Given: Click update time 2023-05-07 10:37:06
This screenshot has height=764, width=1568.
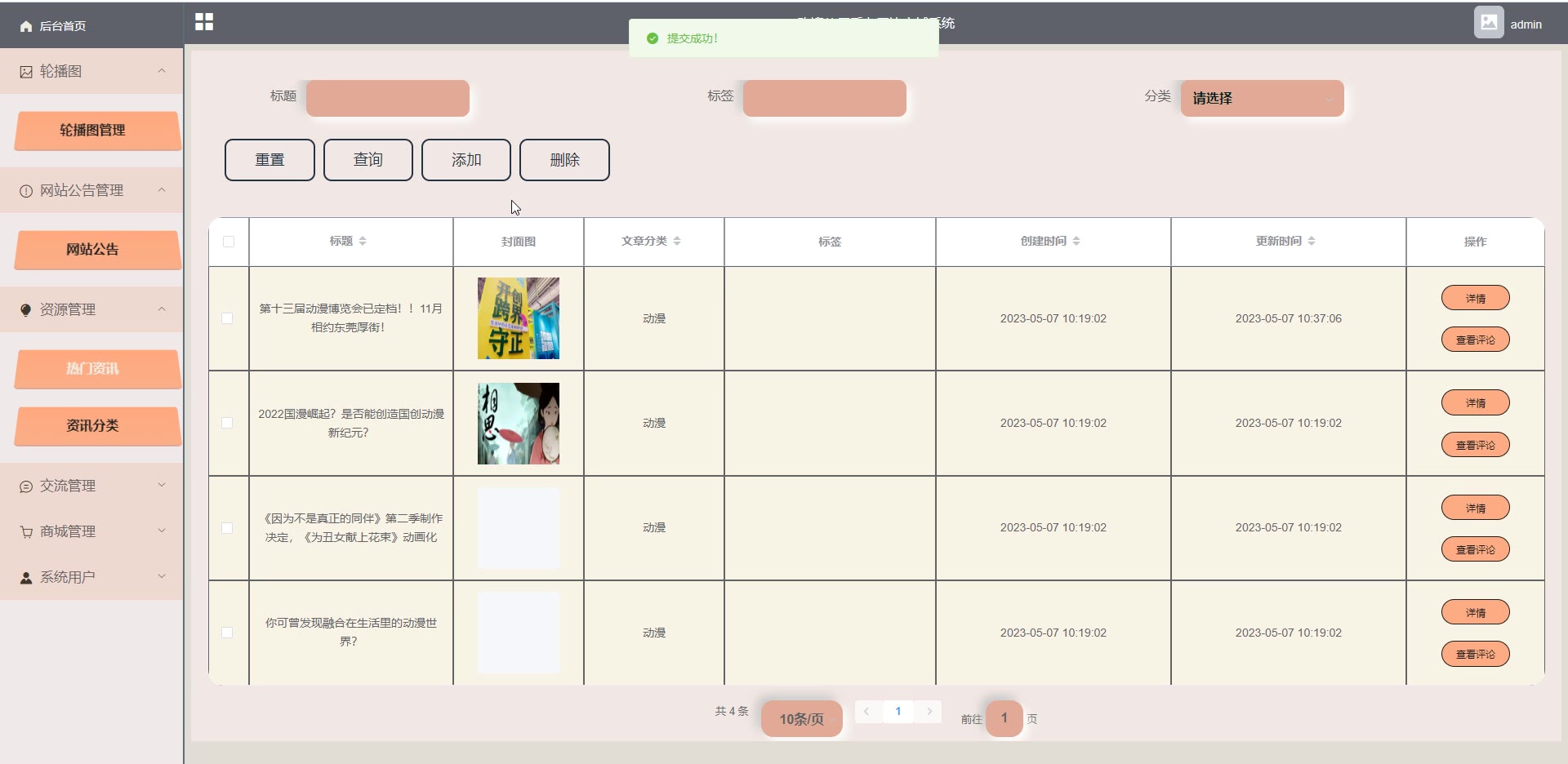Looking at the screenshot, I should 1288,318.
